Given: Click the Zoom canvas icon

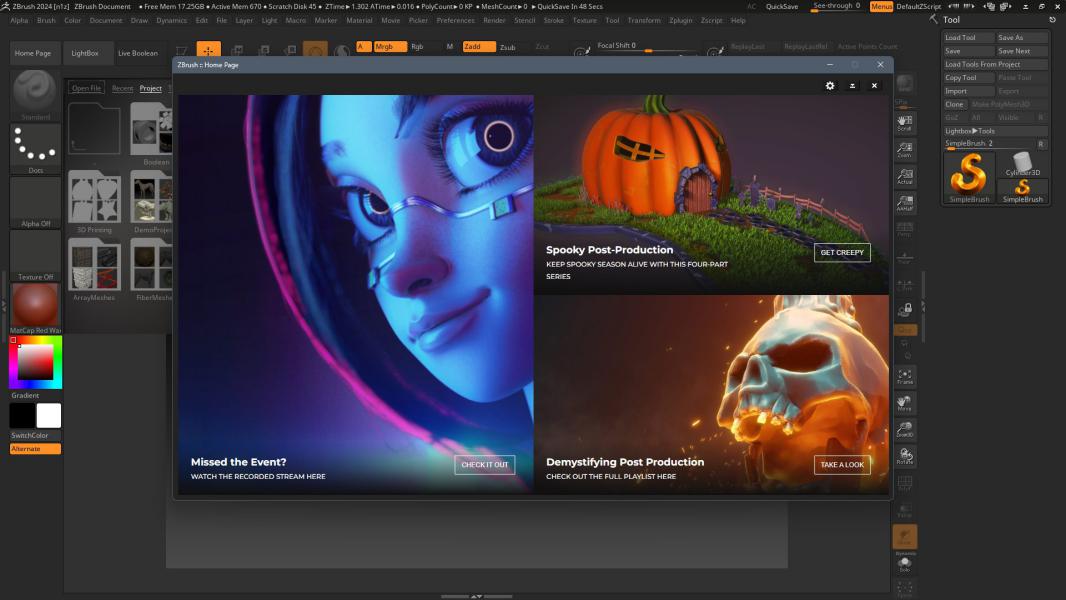Looking at the screenshot, I should (905, 149).
